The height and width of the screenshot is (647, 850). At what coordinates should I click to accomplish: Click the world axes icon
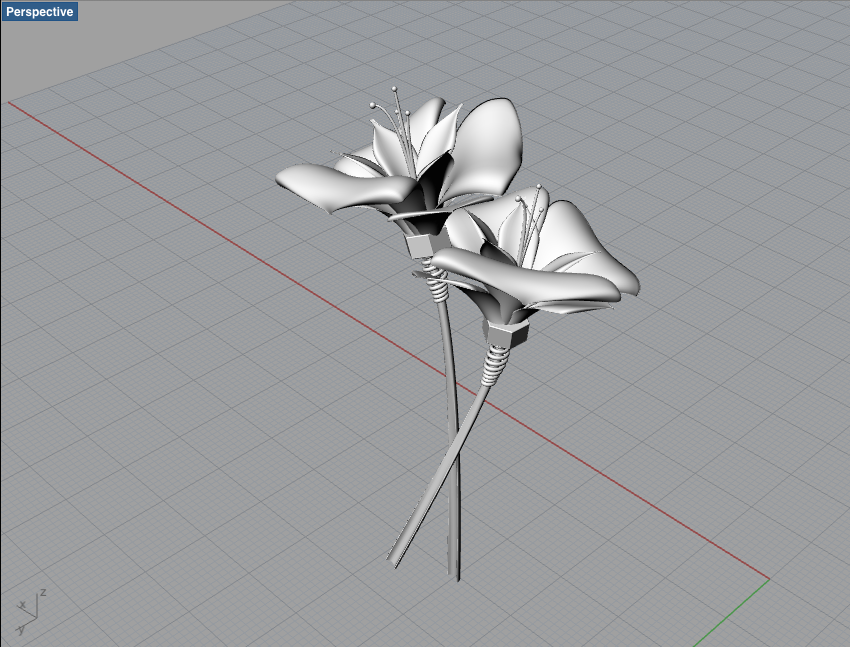pyautogui.click(x=31, y=611)
